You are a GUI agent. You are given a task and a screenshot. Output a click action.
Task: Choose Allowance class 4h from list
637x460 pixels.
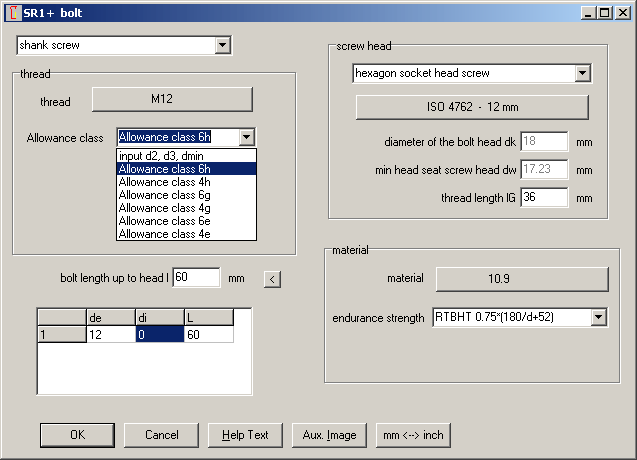(164, 182)
